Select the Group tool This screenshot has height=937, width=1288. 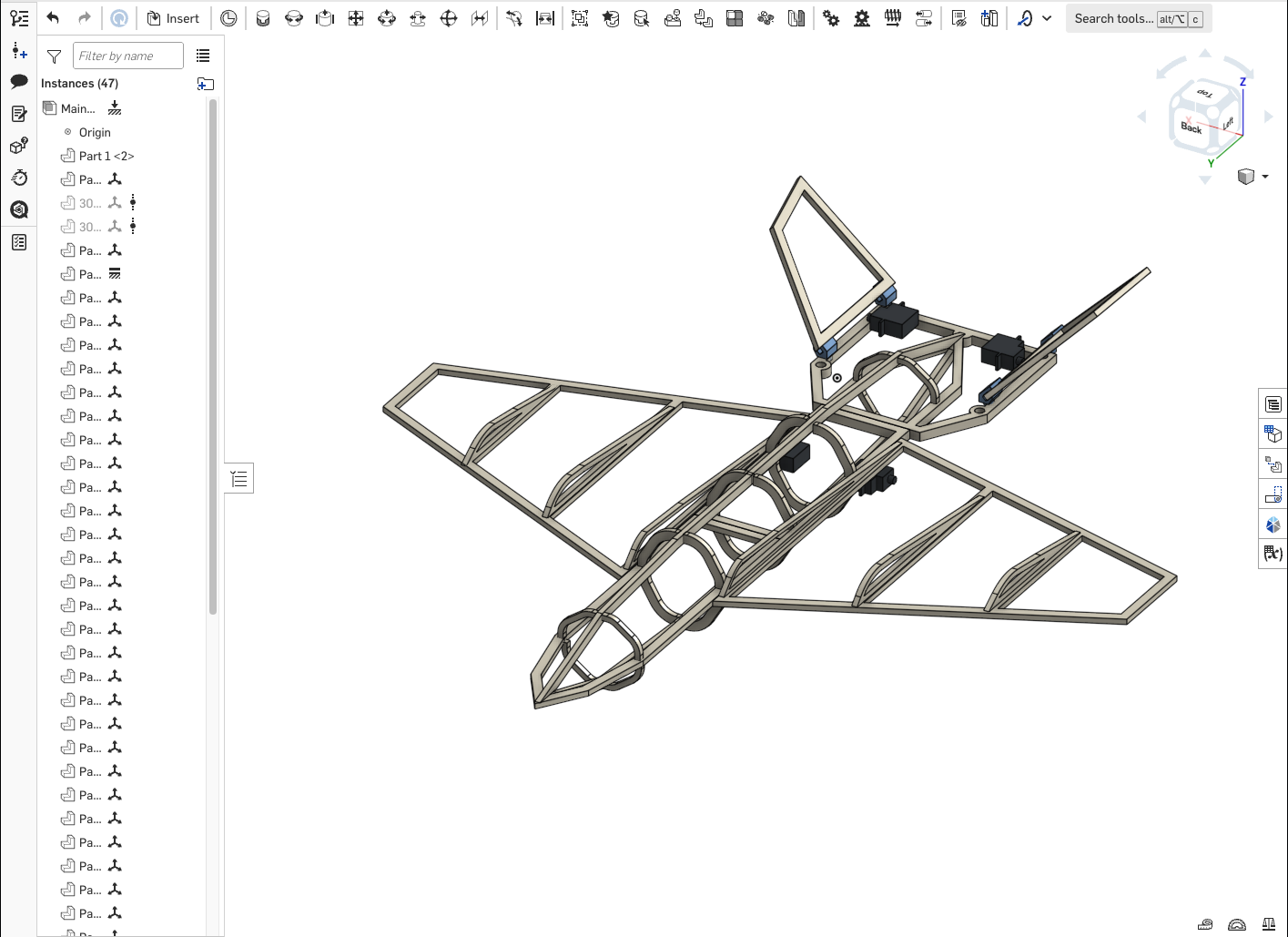point(580,18)
